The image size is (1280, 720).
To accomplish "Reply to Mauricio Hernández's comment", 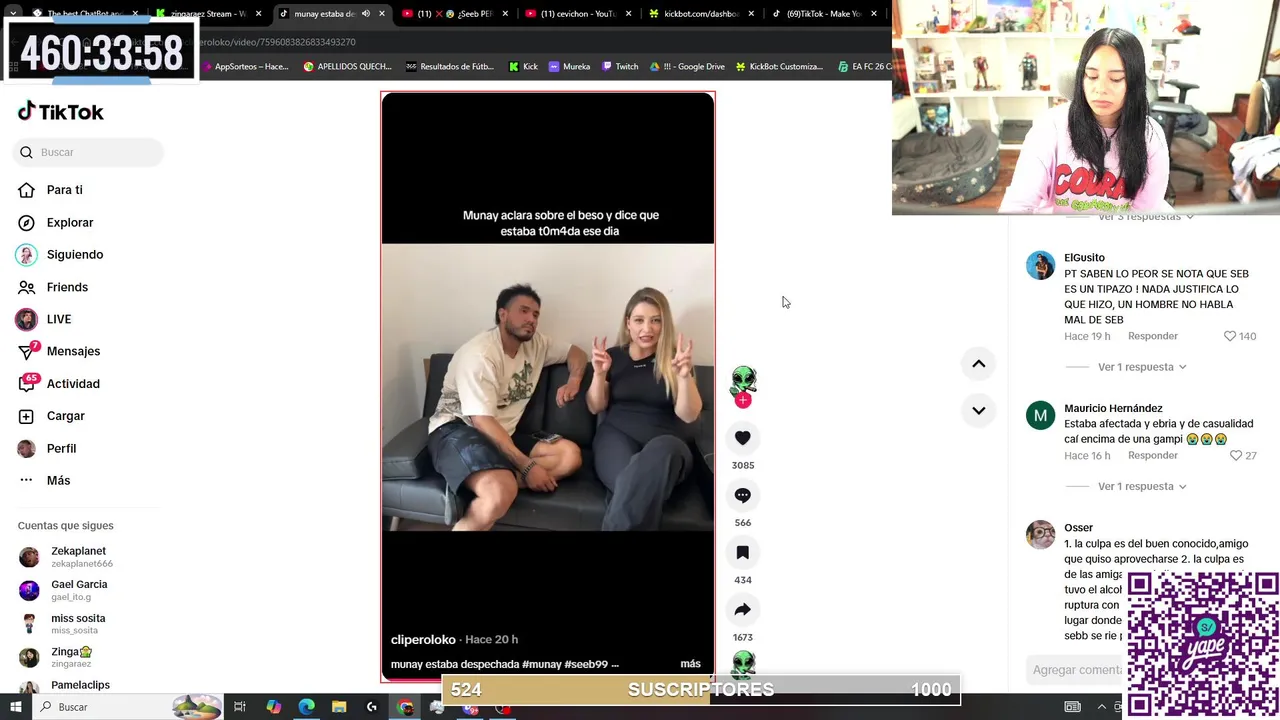I will (1153, 455).
